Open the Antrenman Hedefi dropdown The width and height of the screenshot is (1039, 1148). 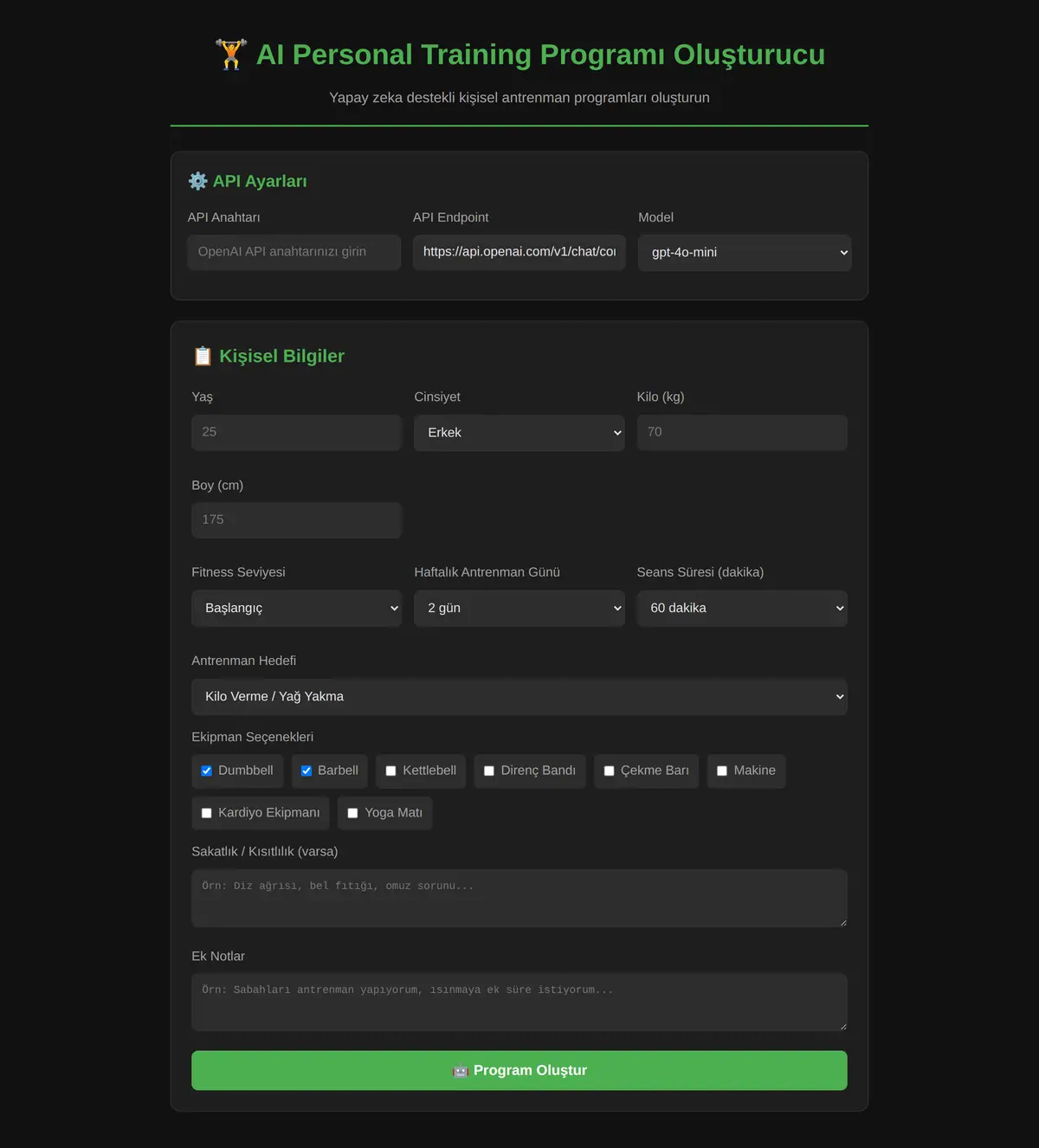tap(519, 697)
